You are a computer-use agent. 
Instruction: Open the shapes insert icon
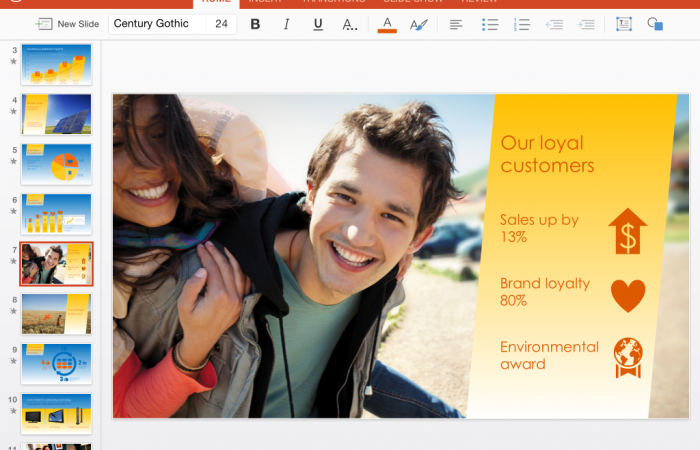coord(655,24)
